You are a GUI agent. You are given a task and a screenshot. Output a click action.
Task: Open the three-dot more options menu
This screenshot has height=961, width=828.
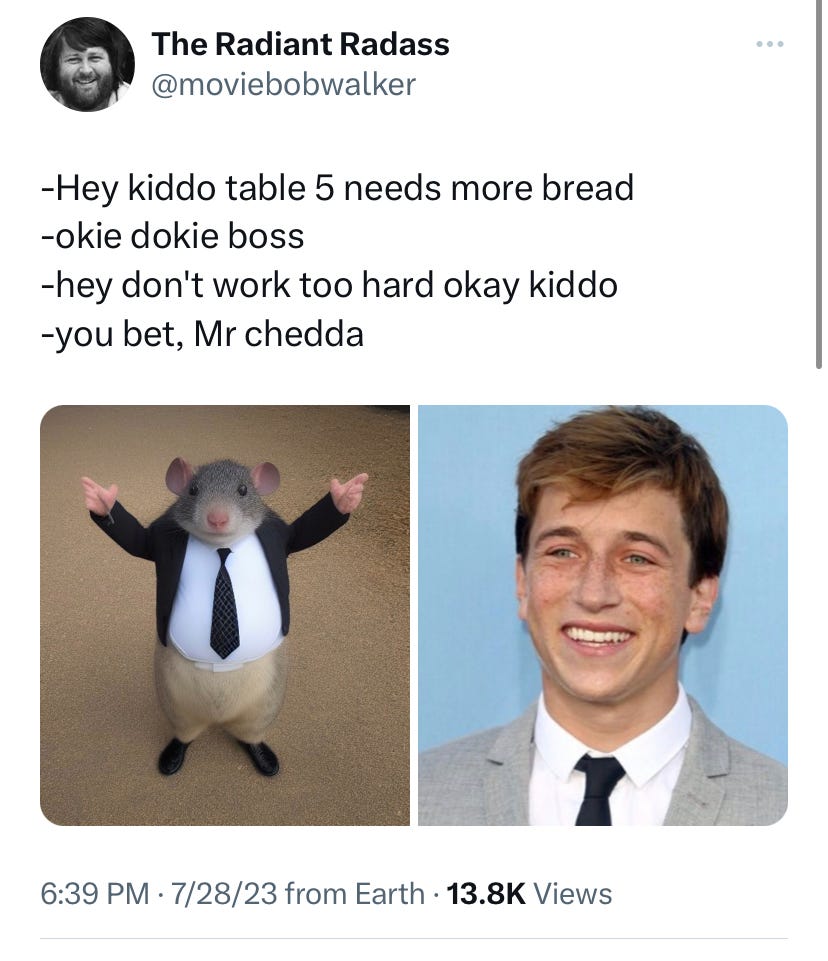point(770,44)
